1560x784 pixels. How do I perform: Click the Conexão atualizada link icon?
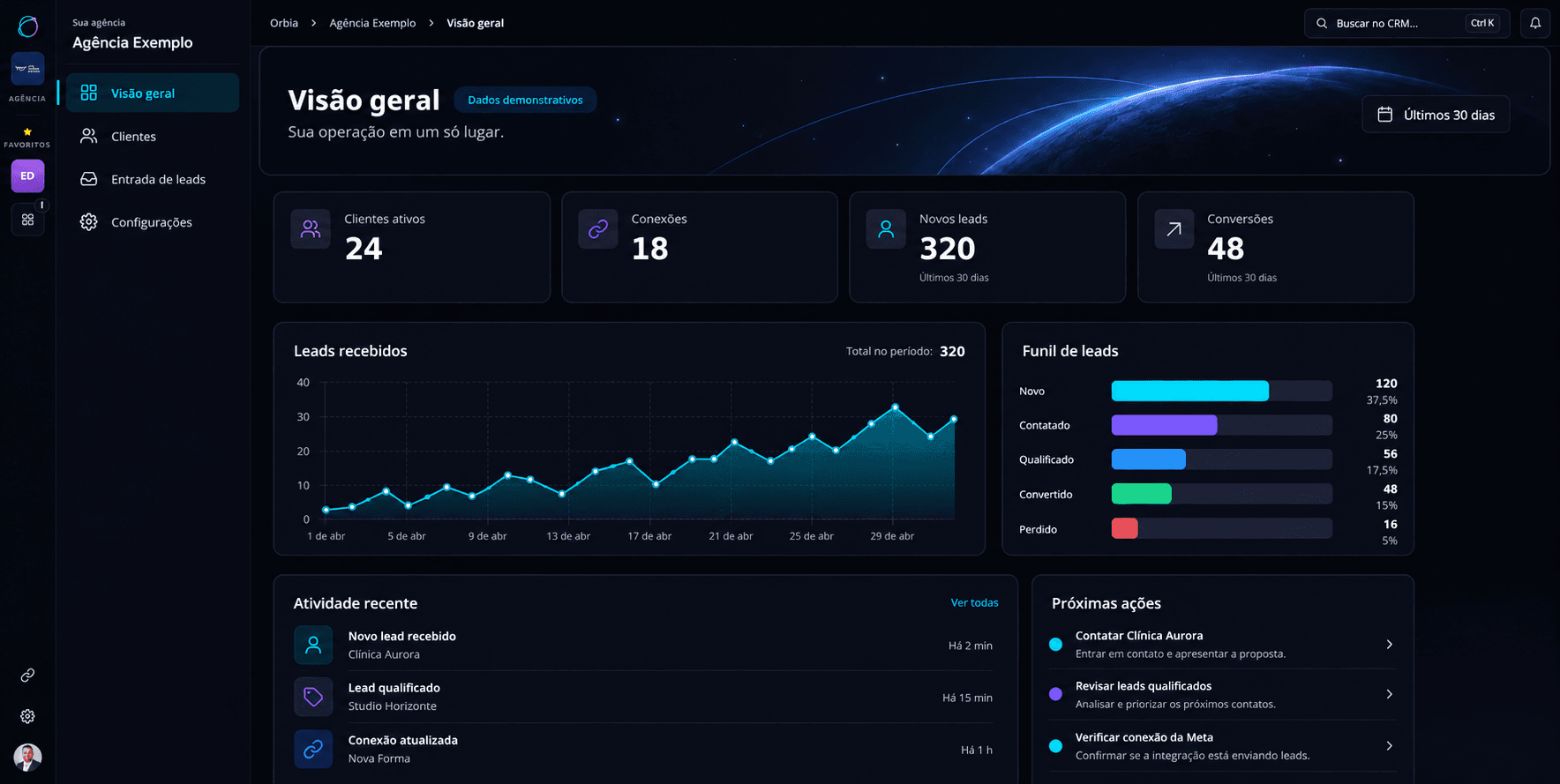[313, 749]
